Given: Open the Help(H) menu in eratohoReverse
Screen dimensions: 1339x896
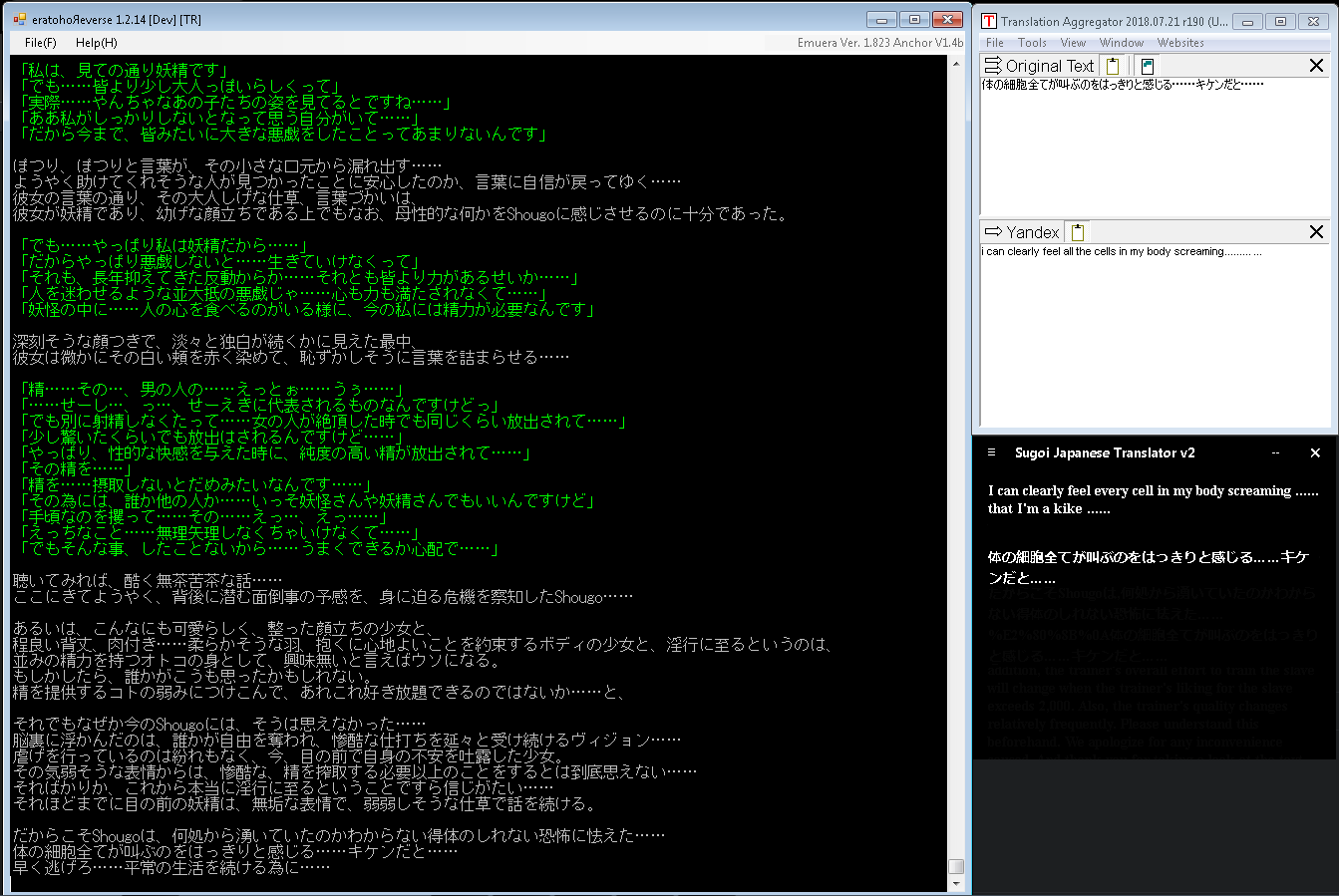Looking at the screenshot, I should 96,43.
